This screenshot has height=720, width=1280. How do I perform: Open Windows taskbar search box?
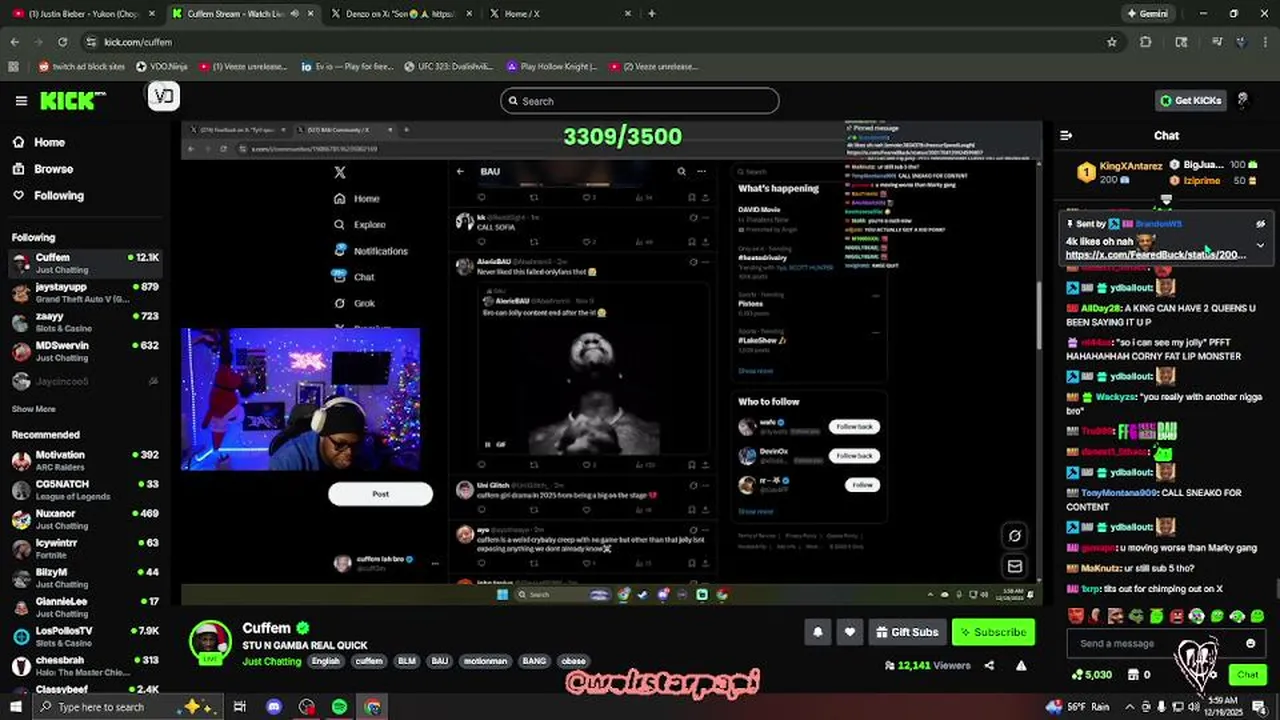(x=127, y=707)
